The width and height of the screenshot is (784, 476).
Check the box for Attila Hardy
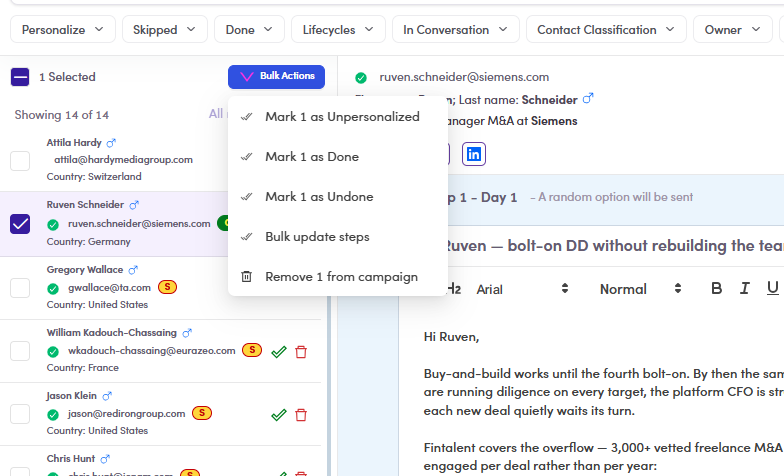pyautogui.click(x=20, y=161)
